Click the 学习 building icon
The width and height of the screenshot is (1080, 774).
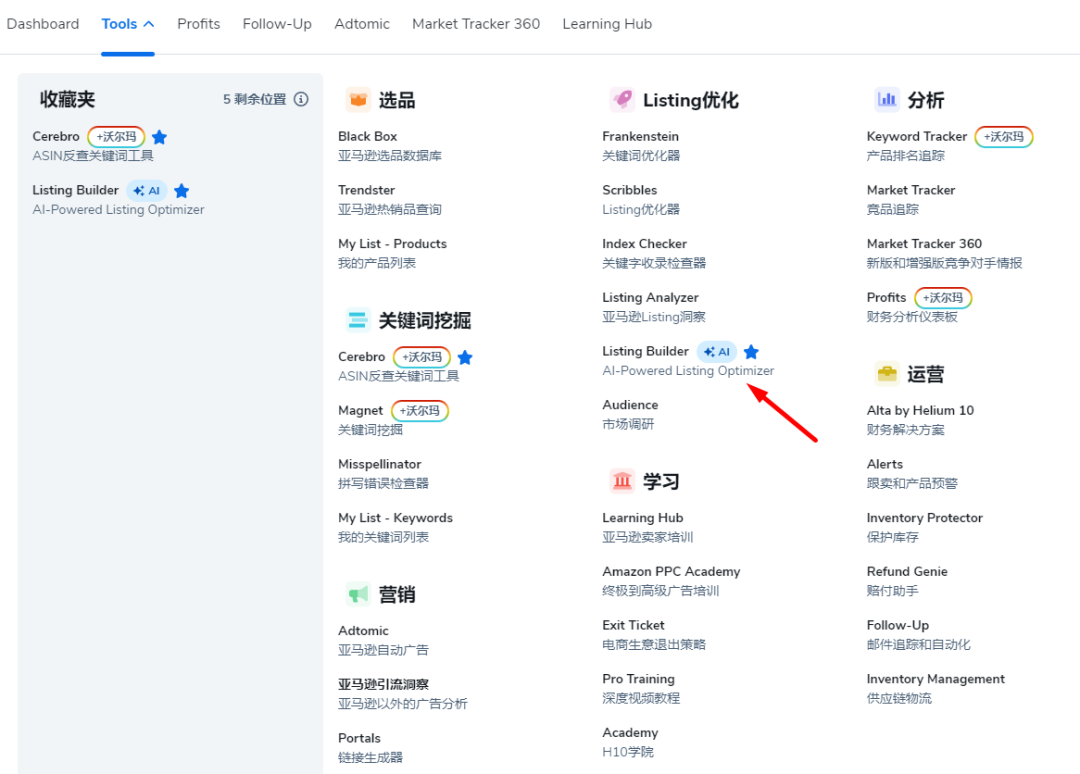point(623,481)
